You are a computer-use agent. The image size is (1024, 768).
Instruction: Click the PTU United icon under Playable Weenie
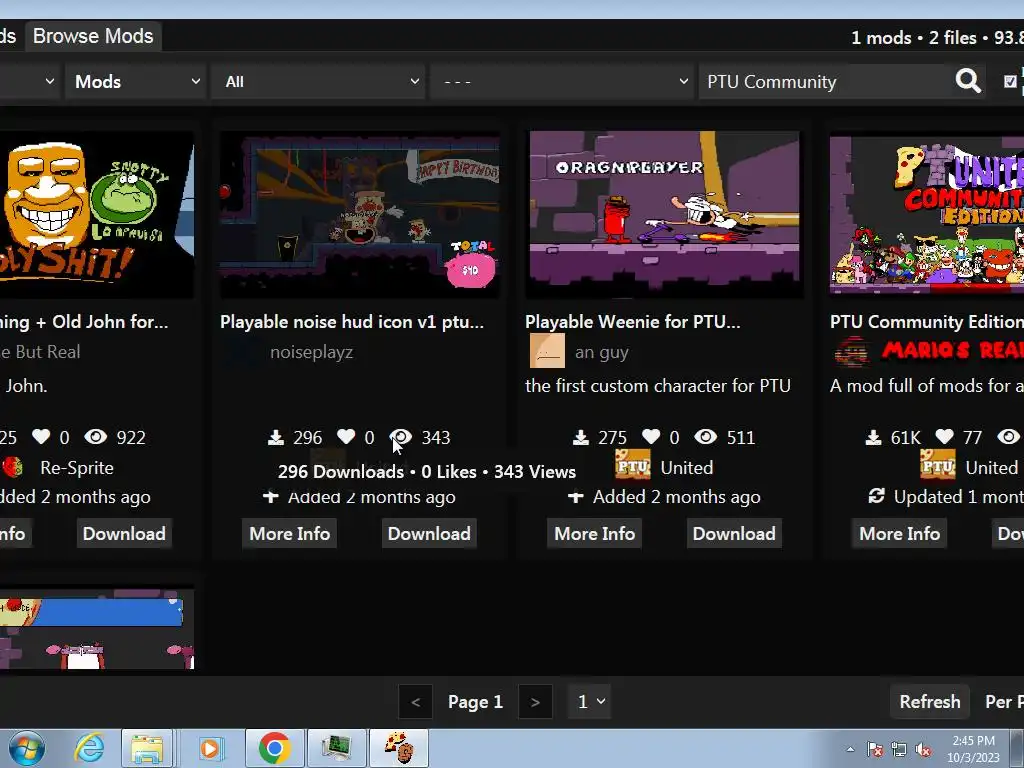pos(632,465)
